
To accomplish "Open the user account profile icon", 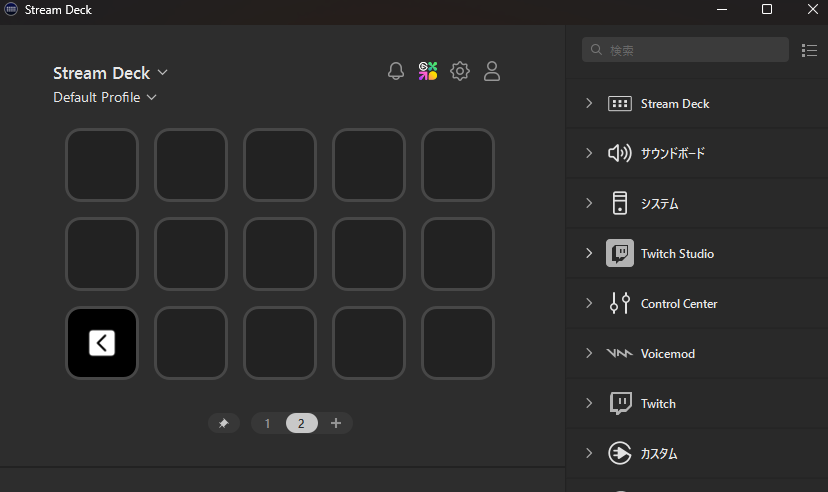I will 492,71.
